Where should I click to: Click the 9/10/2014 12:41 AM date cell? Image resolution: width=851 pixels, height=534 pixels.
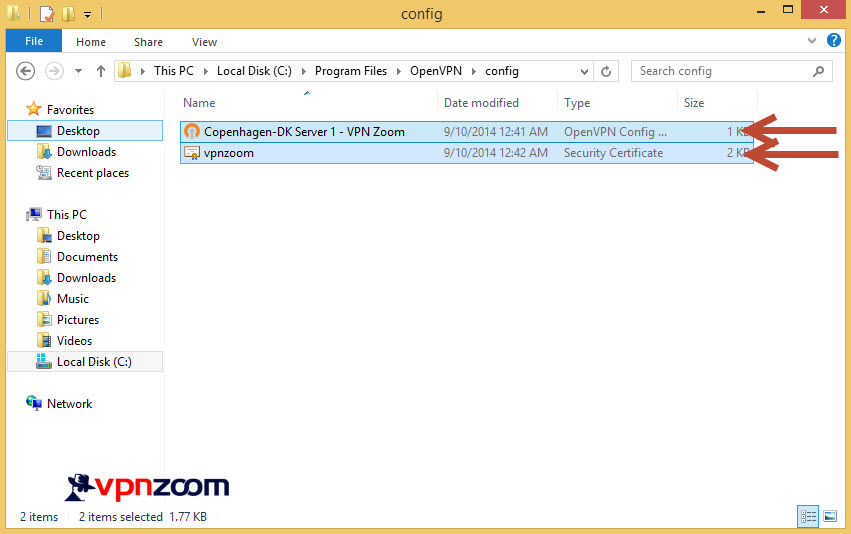(496, 132)
